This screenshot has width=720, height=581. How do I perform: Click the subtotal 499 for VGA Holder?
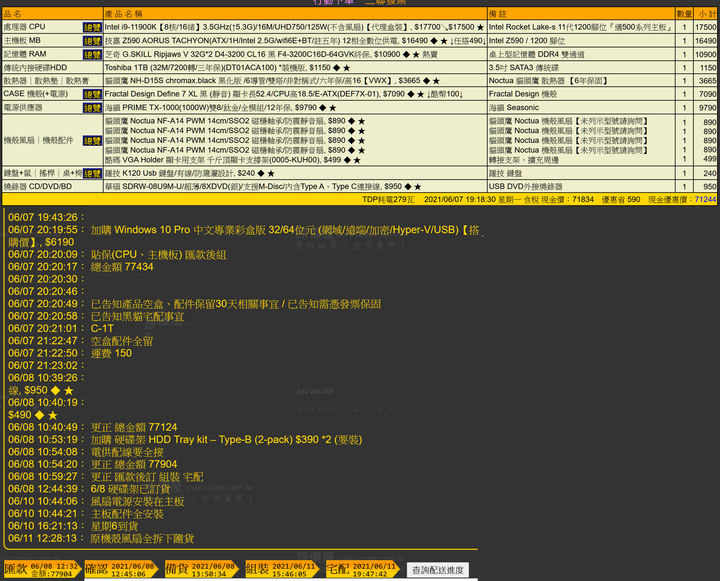pos(709,159)
